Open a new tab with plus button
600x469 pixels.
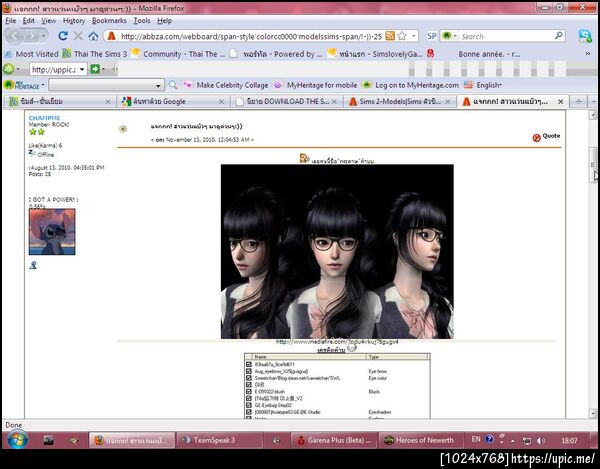579,101
